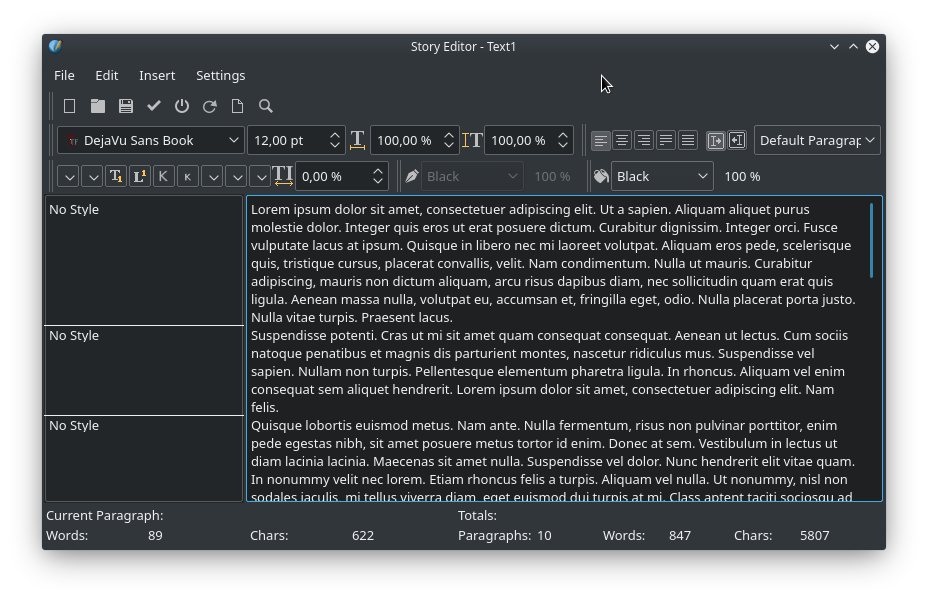The image size is (928, 600).
Task: Click the Load Text from File icon
Action: (98, 106)
